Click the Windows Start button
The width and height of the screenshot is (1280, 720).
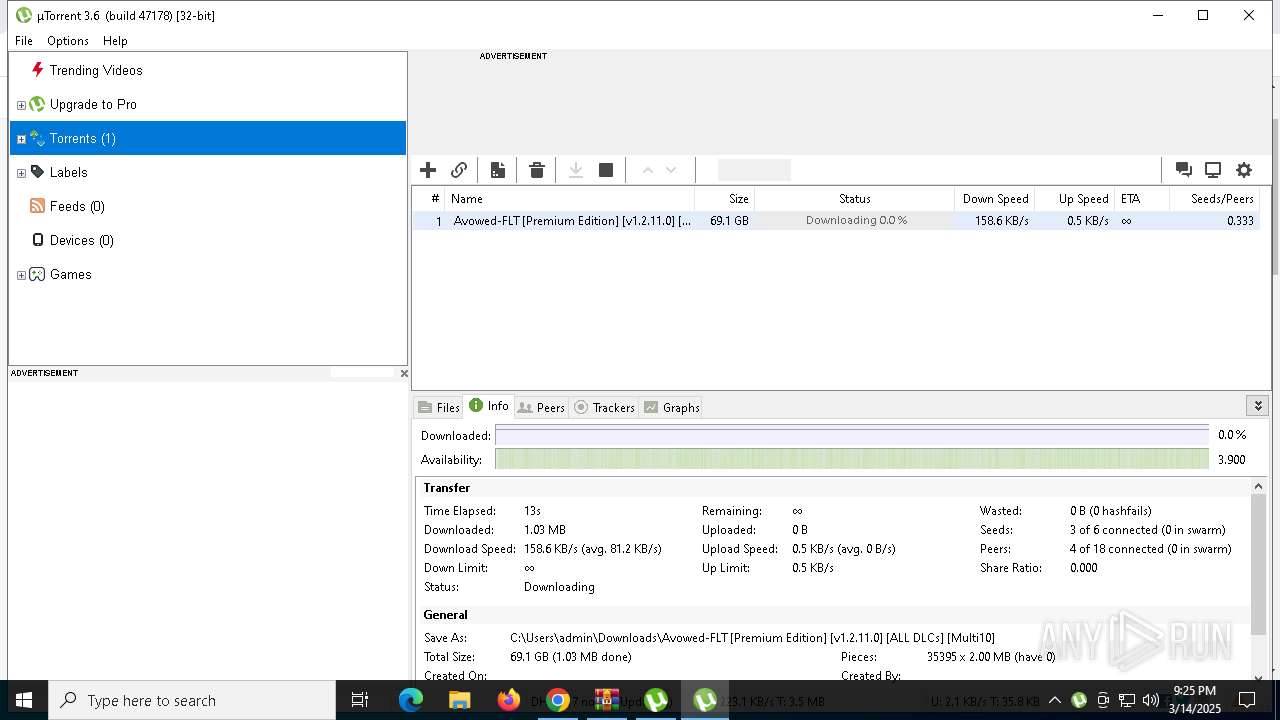pos(24,700)
